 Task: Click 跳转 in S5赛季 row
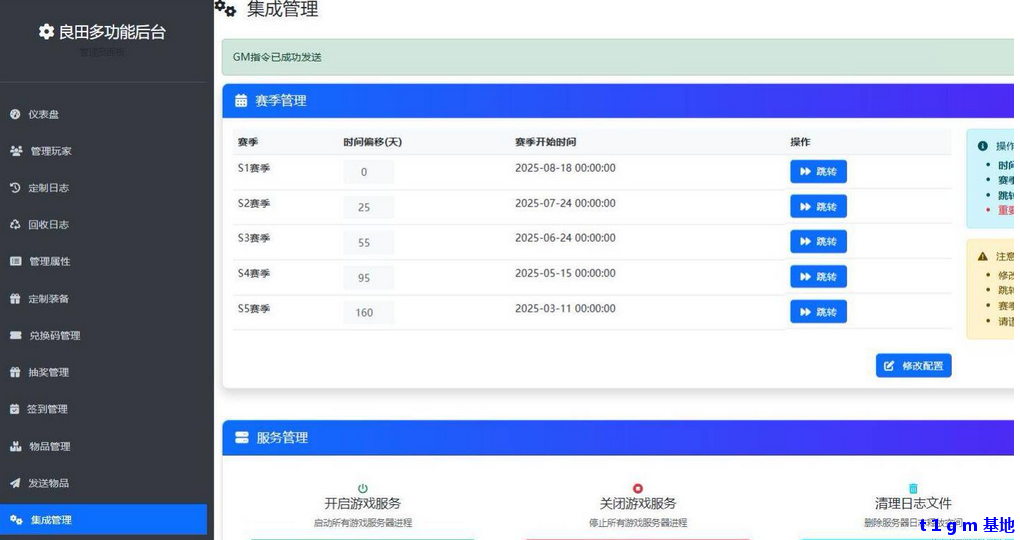pyautogui.click(x=818, y=312)
